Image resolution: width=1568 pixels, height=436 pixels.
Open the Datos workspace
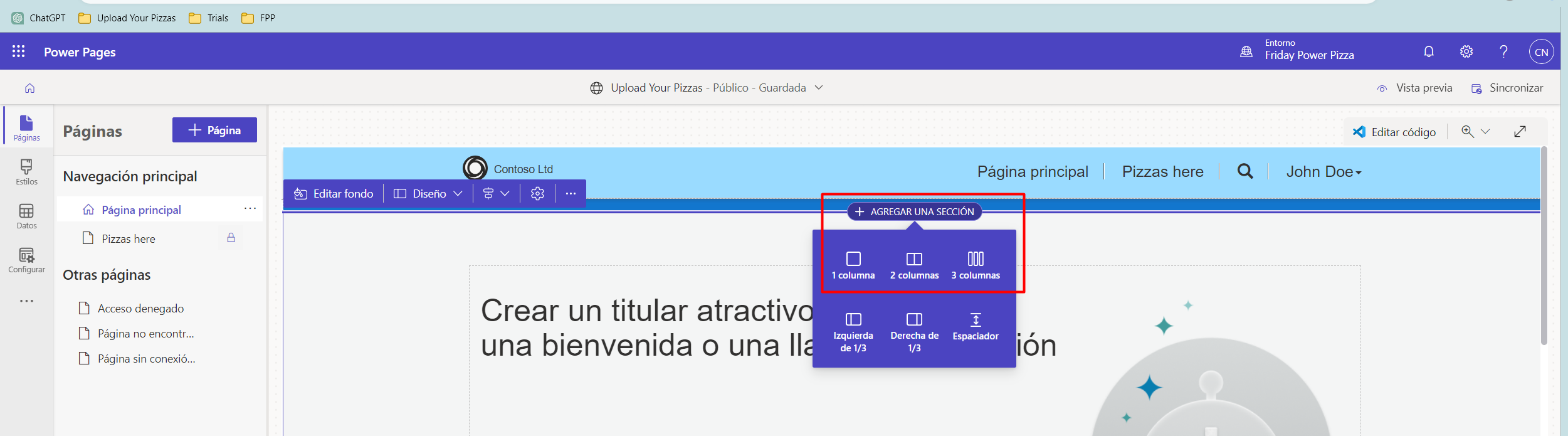pyautogui.click(x=26, y=216)
